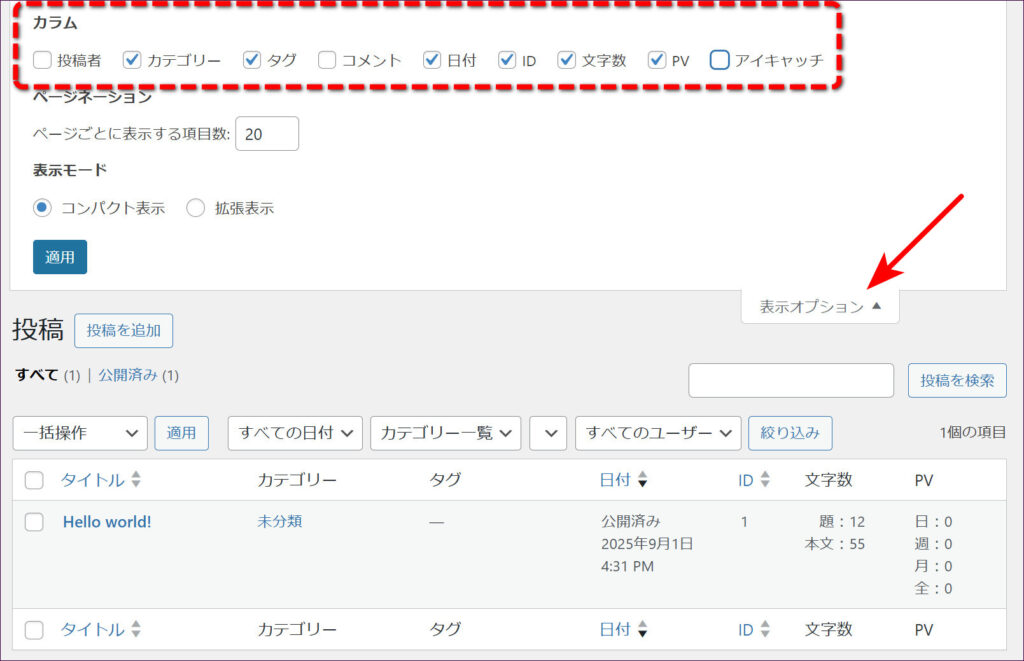Show すべて posts filter
Viewport: 1024px width, 661px height.
(x=37, y=375)
